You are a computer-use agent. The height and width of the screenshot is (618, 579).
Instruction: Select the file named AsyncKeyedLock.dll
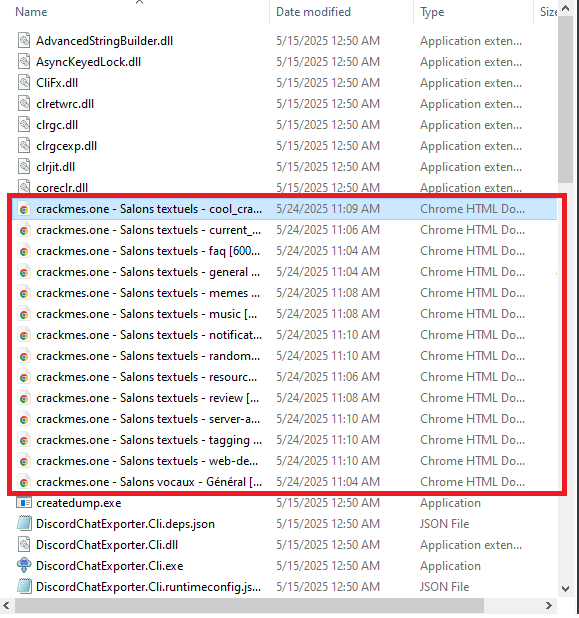coord(88,62)
